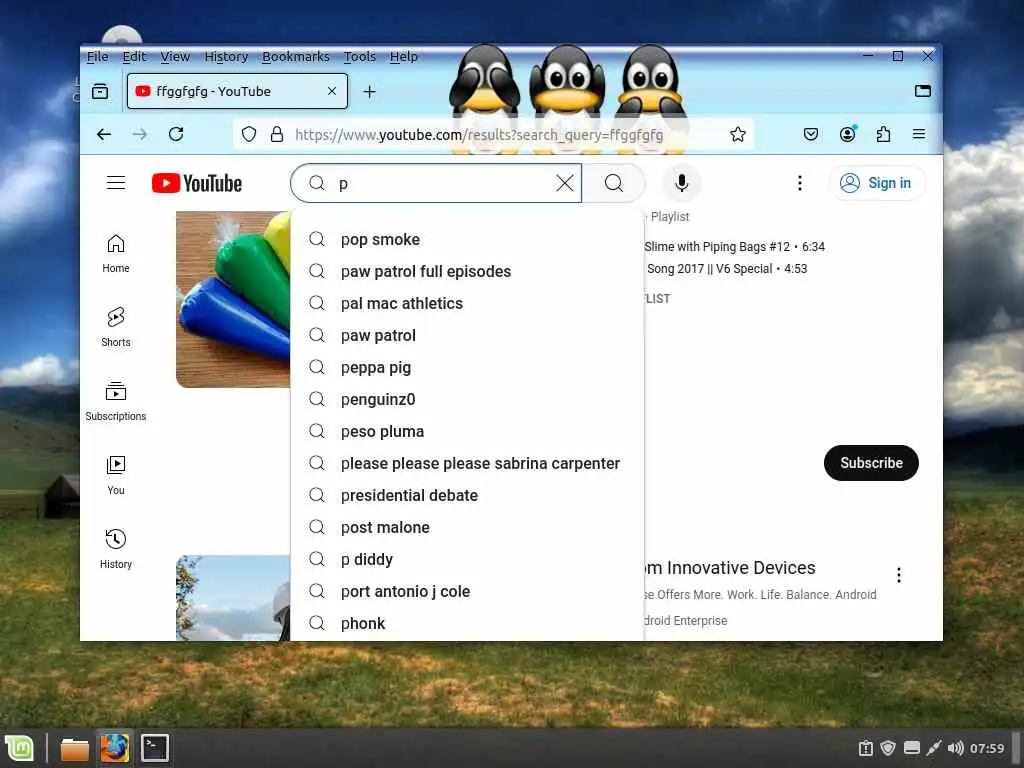Focus the Firefox taskbar entry
Viewport: 1024px width, 768px height.
coord(114,748)
